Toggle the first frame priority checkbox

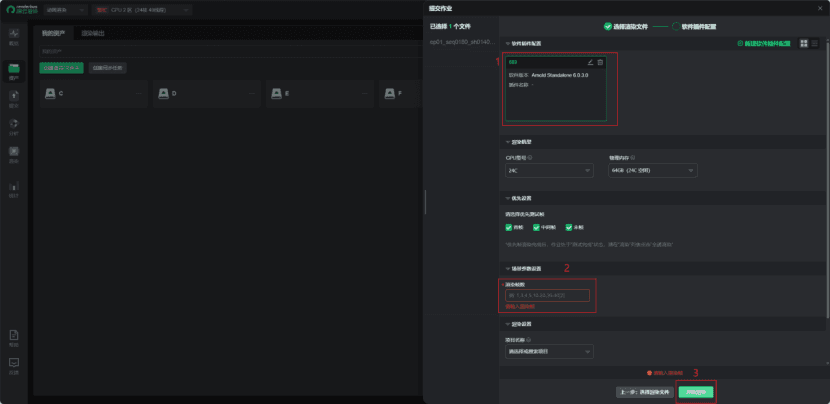[509, 227]
